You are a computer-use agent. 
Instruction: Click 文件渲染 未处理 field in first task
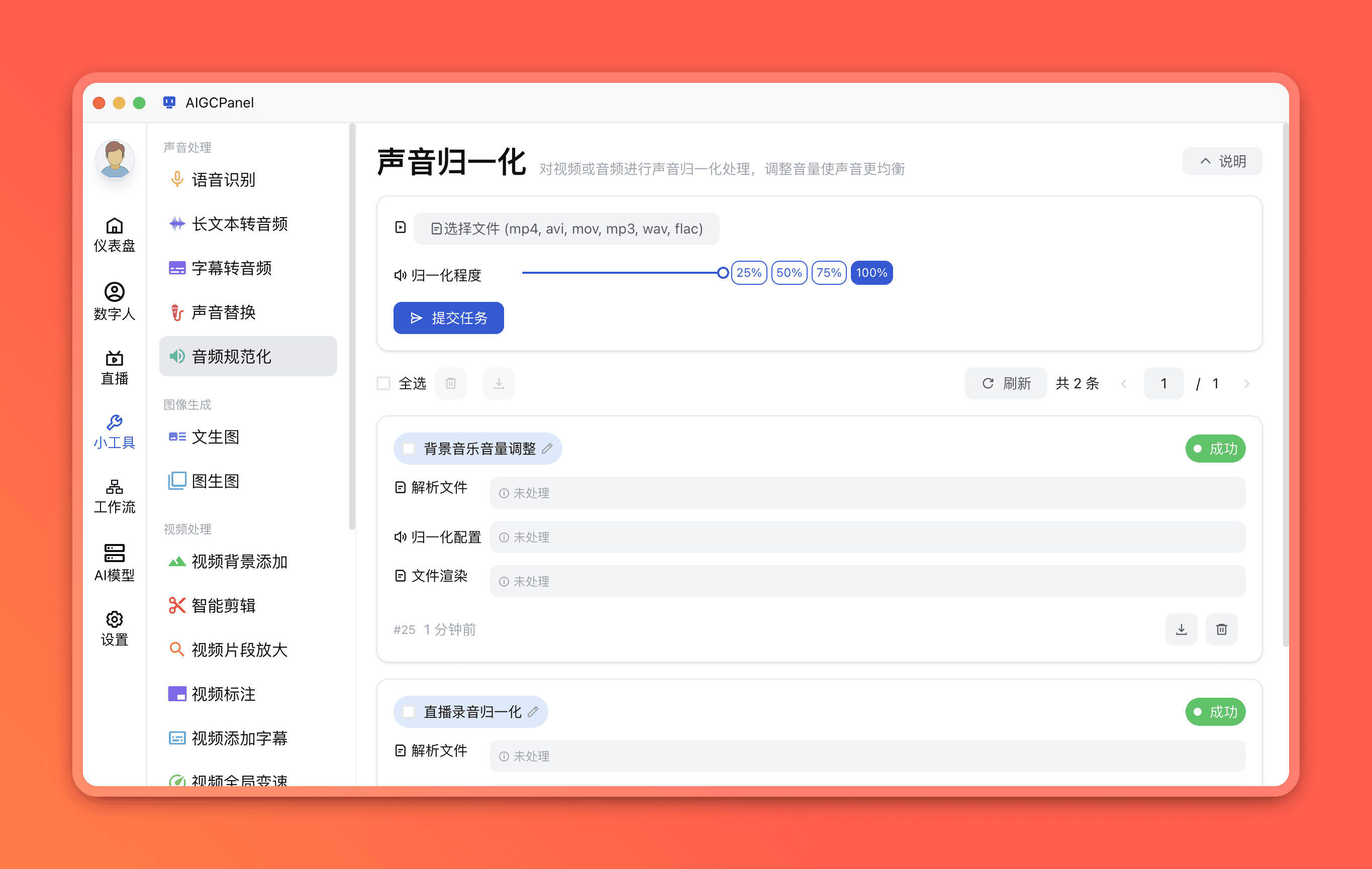[x=867, y=581]
